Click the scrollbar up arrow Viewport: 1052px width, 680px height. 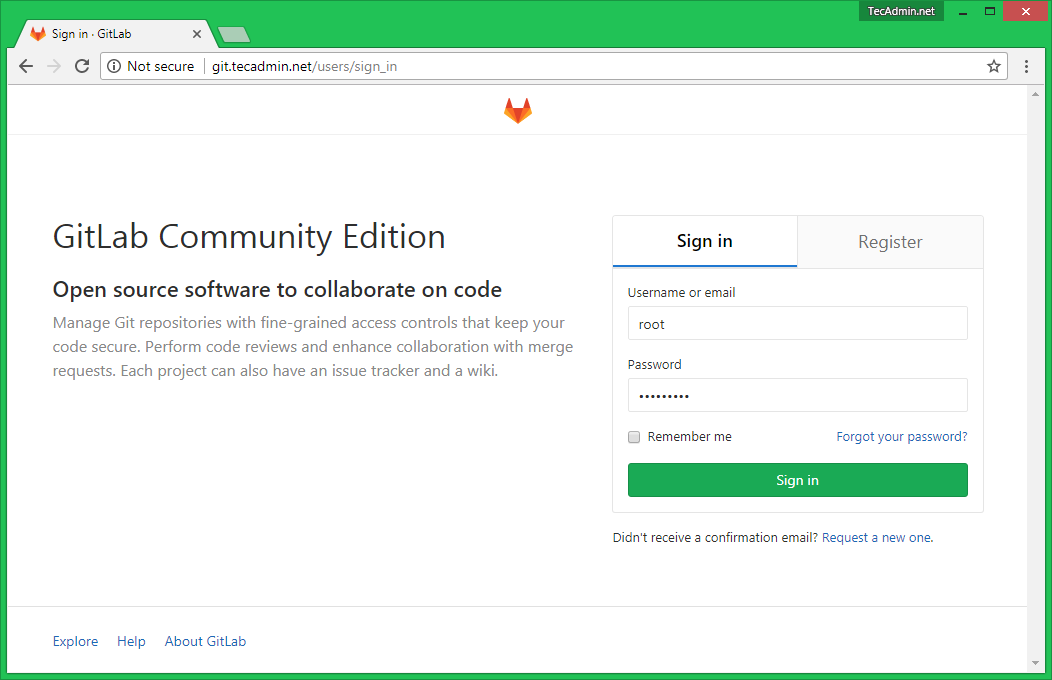pyautogui.click(x=1035, y=95)
